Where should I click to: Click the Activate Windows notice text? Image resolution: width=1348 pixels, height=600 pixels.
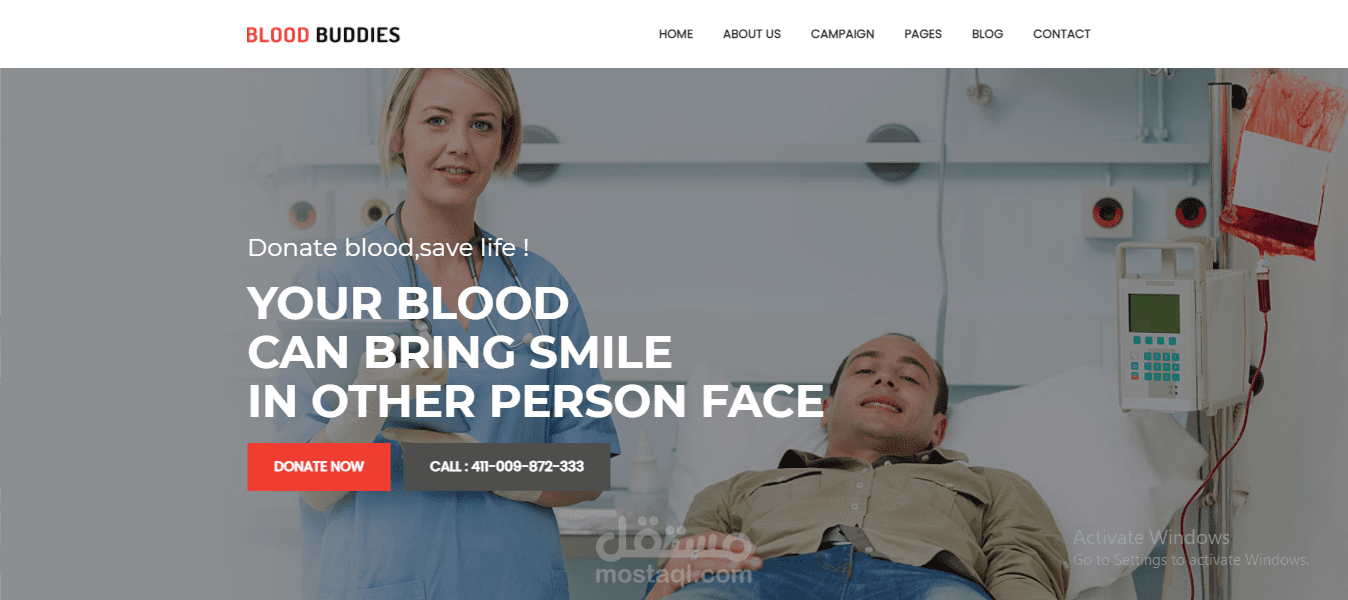click(x=1190, y=548)
